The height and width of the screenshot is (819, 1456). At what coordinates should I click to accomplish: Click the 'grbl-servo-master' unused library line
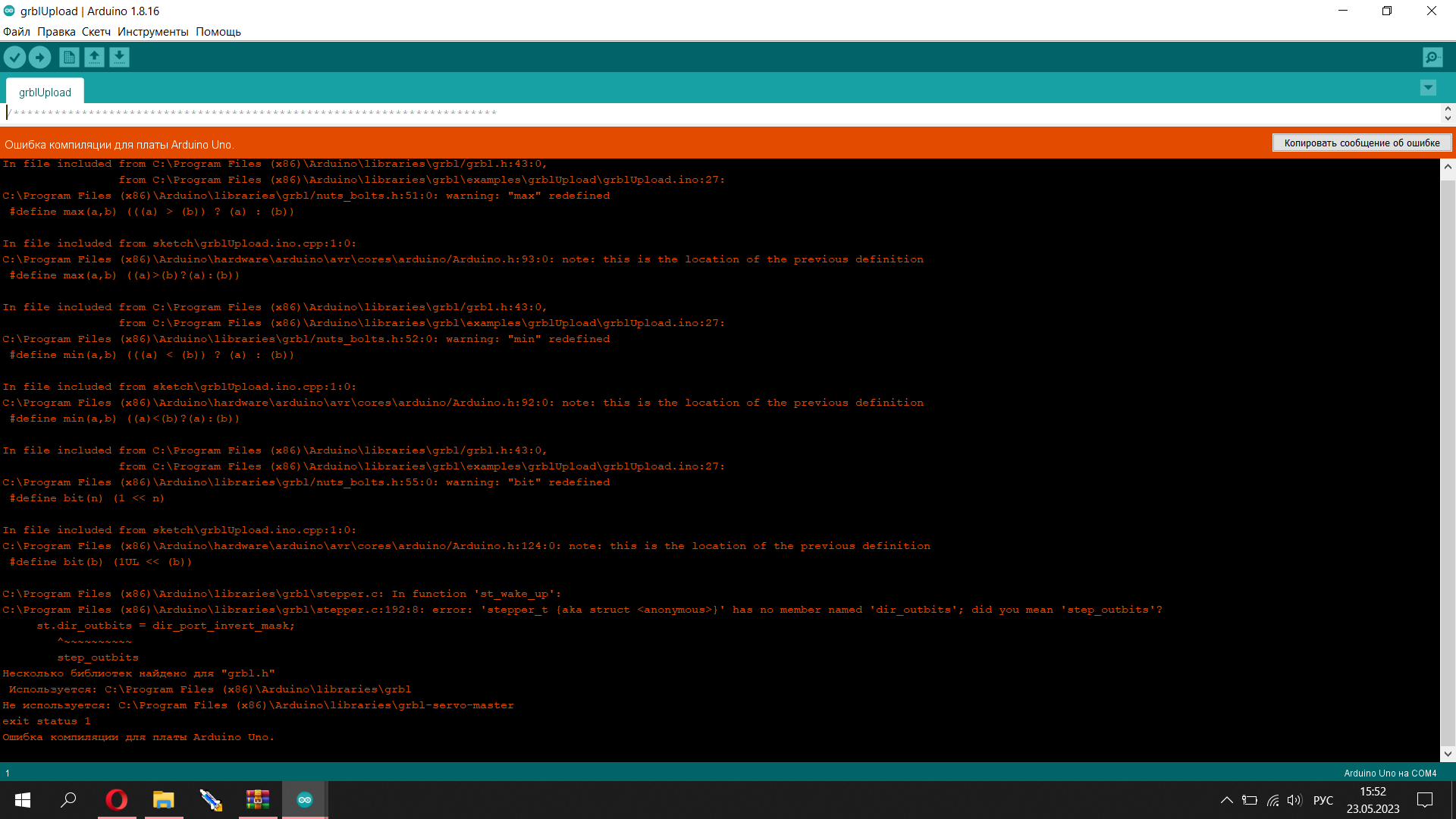(258, 705)
